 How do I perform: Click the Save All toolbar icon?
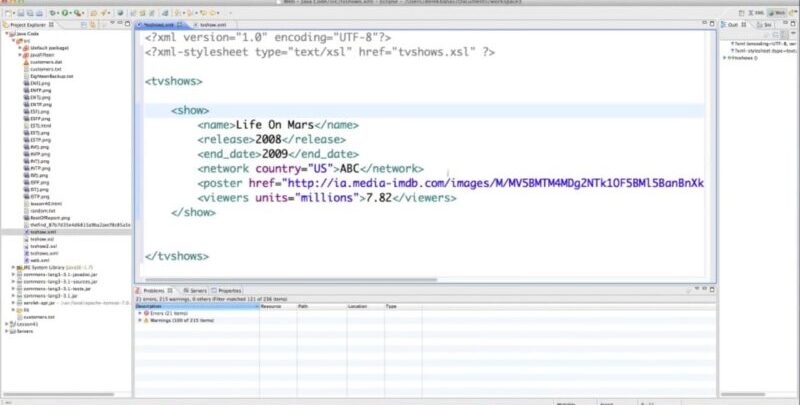[x=30, y=13]
